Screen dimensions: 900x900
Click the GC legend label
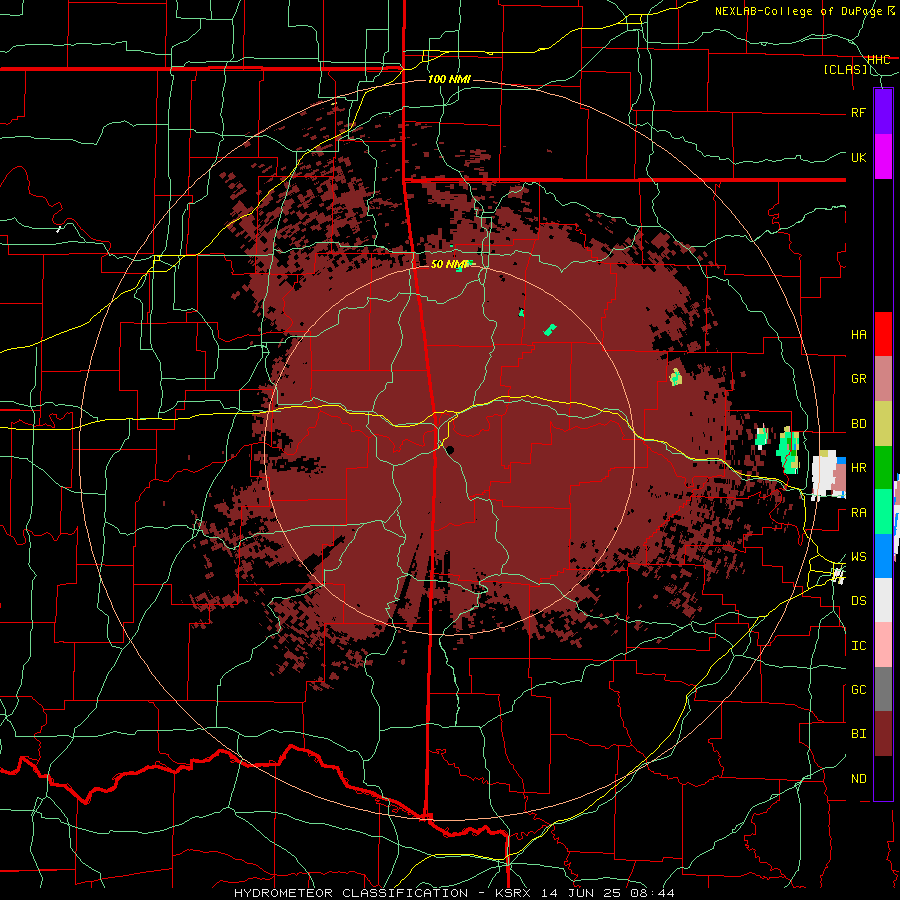point(858,690)
